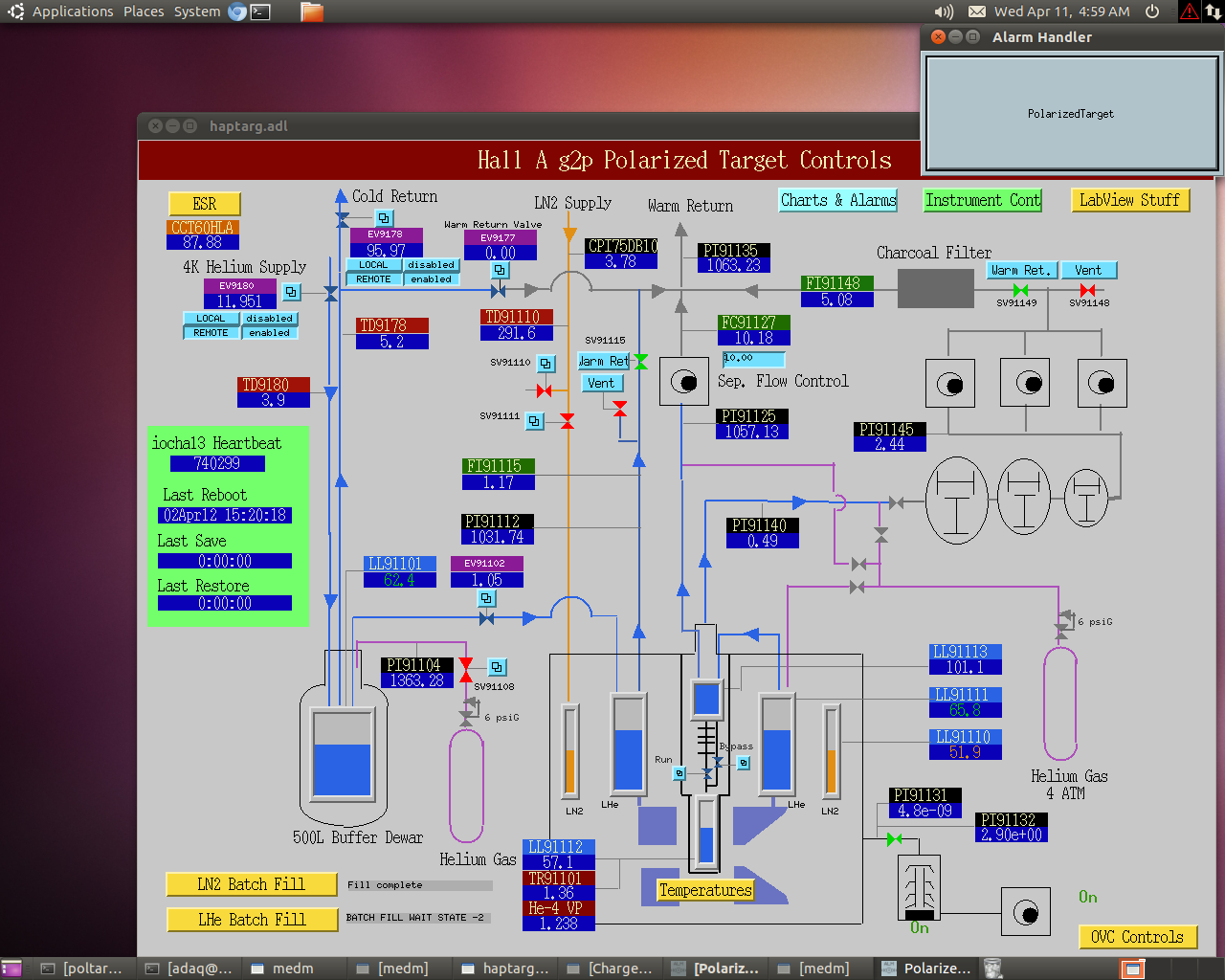
Task: Click the Warm Ret. button near charcoal filter
Action: coord(1021,270)
